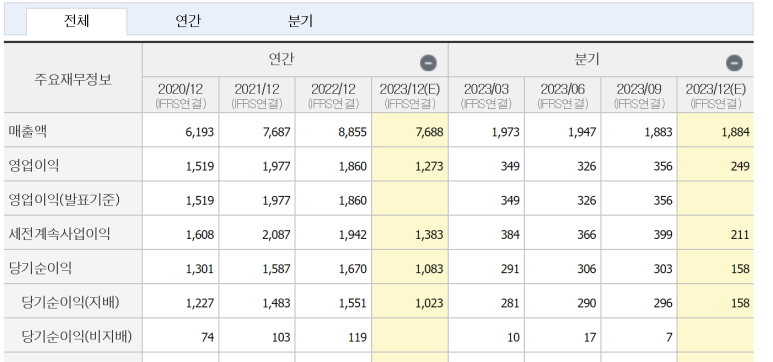Select the 103 non-controlling net income
Viewport: 773px width, 362px height.
(281, 337)
